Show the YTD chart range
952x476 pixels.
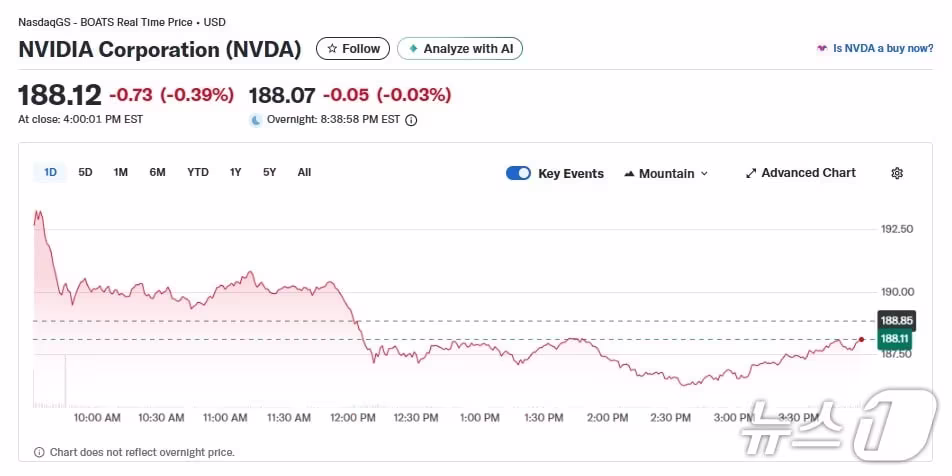[x=198, y=172]
